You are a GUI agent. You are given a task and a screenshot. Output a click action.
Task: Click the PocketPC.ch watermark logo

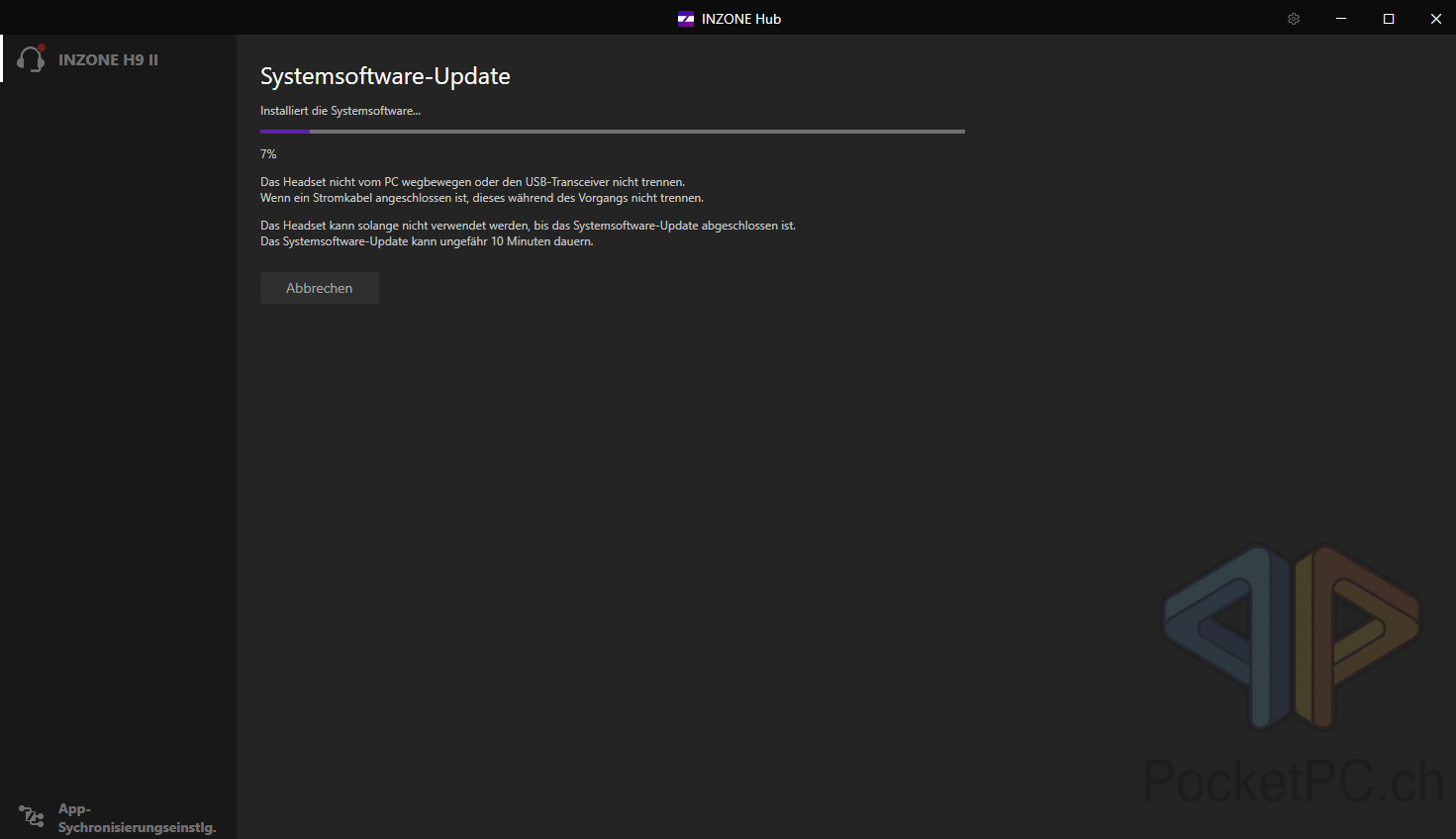click(x=1292, y=638)
